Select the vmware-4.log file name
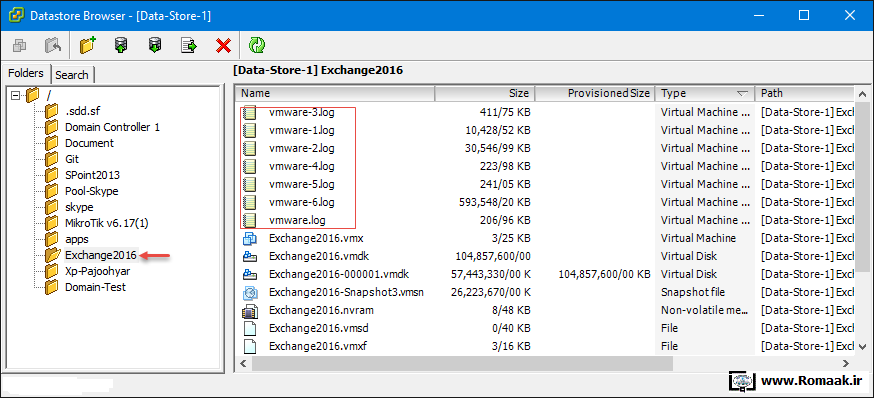 point(302,166)
